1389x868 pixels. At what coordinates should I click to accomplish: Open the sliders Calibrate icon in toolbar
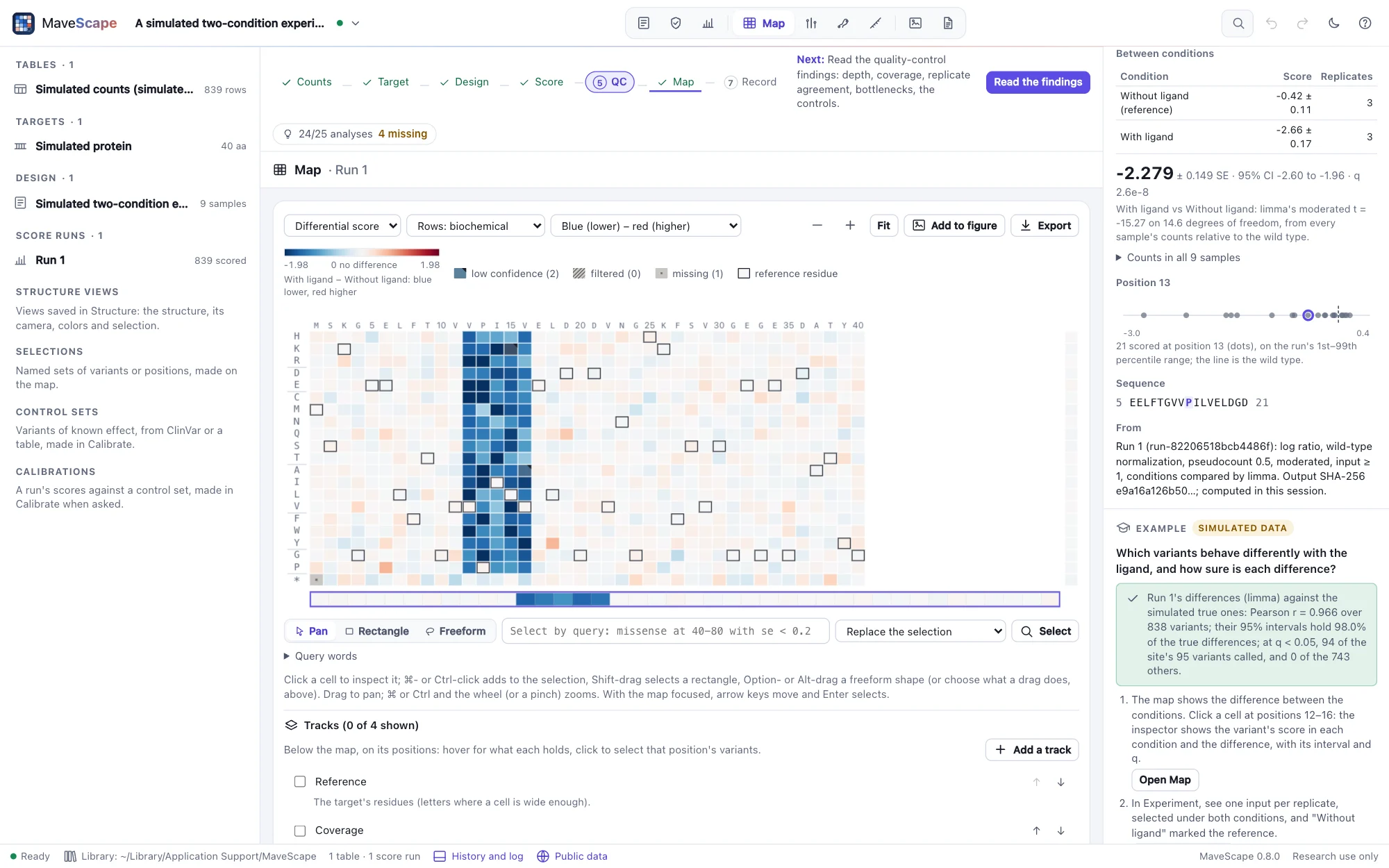[811, 23]
